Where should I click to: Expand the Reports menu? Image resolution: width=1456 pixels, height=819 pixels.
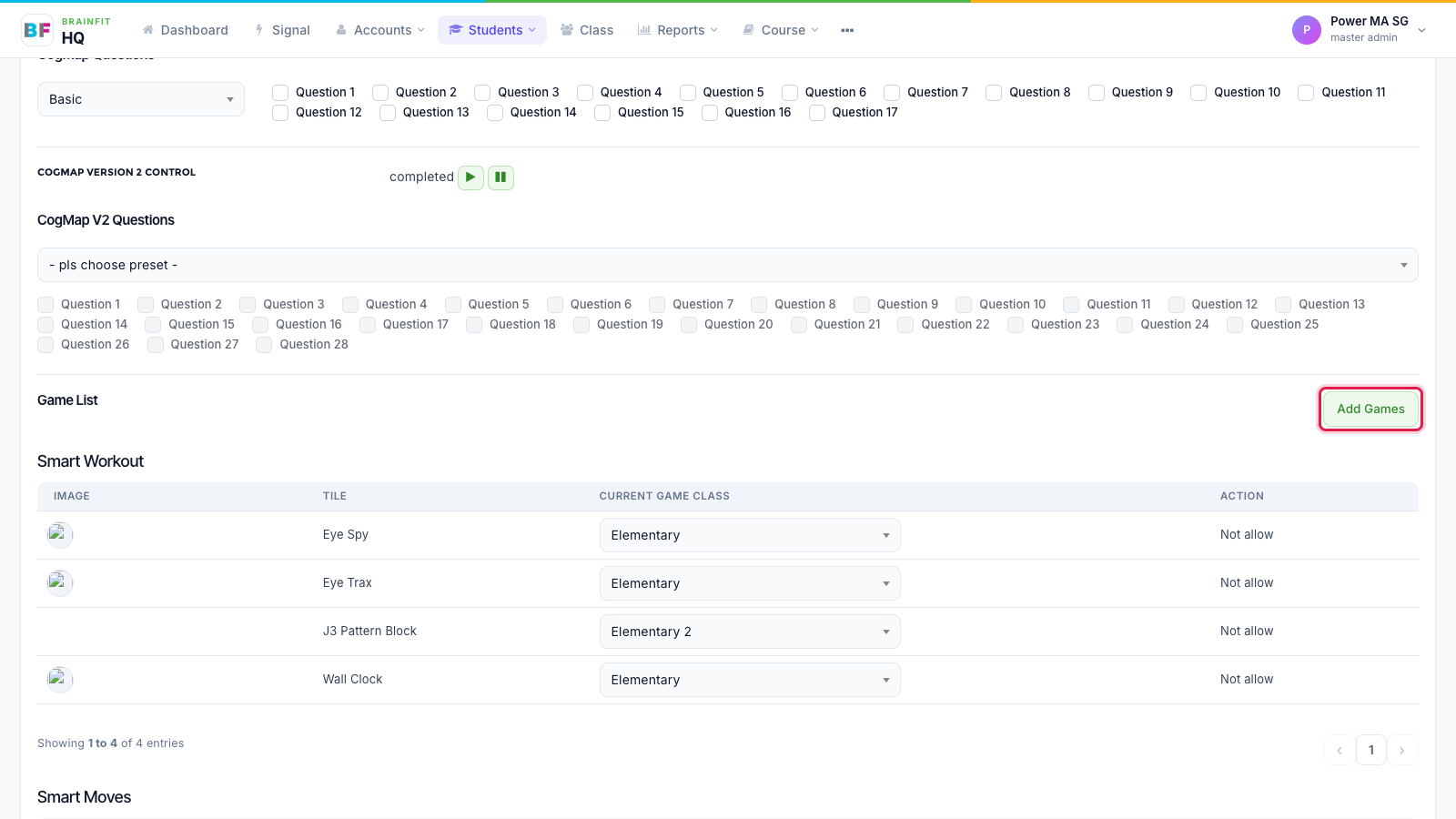pos(678,30)
